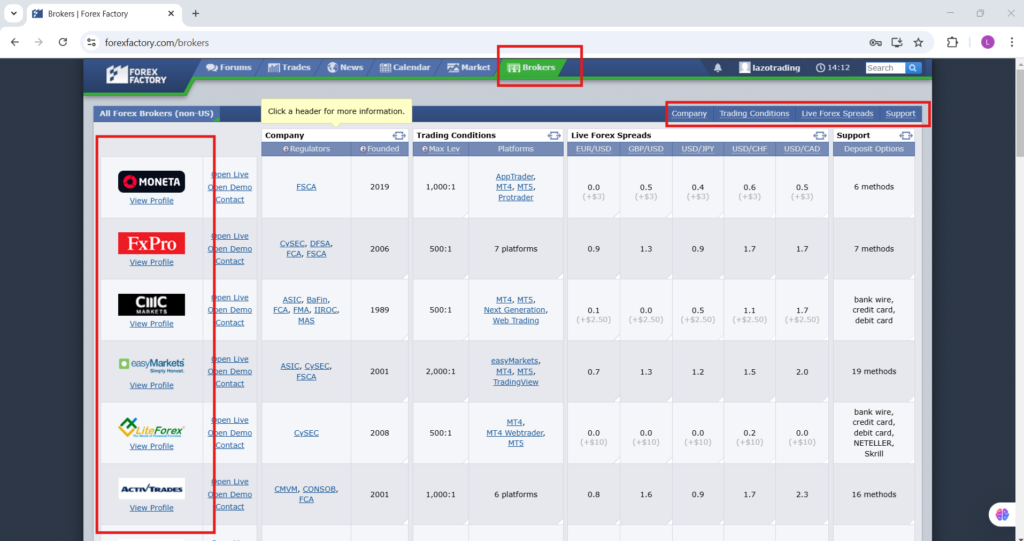Click the LiteForex broker logo
This screenshot has height=541, width=1024.
pyautogui.click(x=152, y=428)
